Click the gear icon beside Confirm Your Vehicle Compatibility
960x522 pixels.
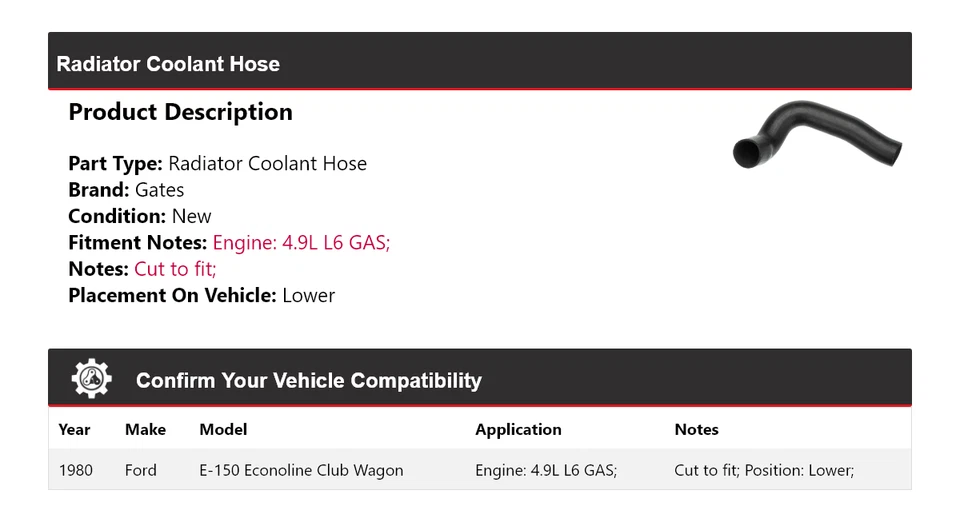[x=92, y=379]
